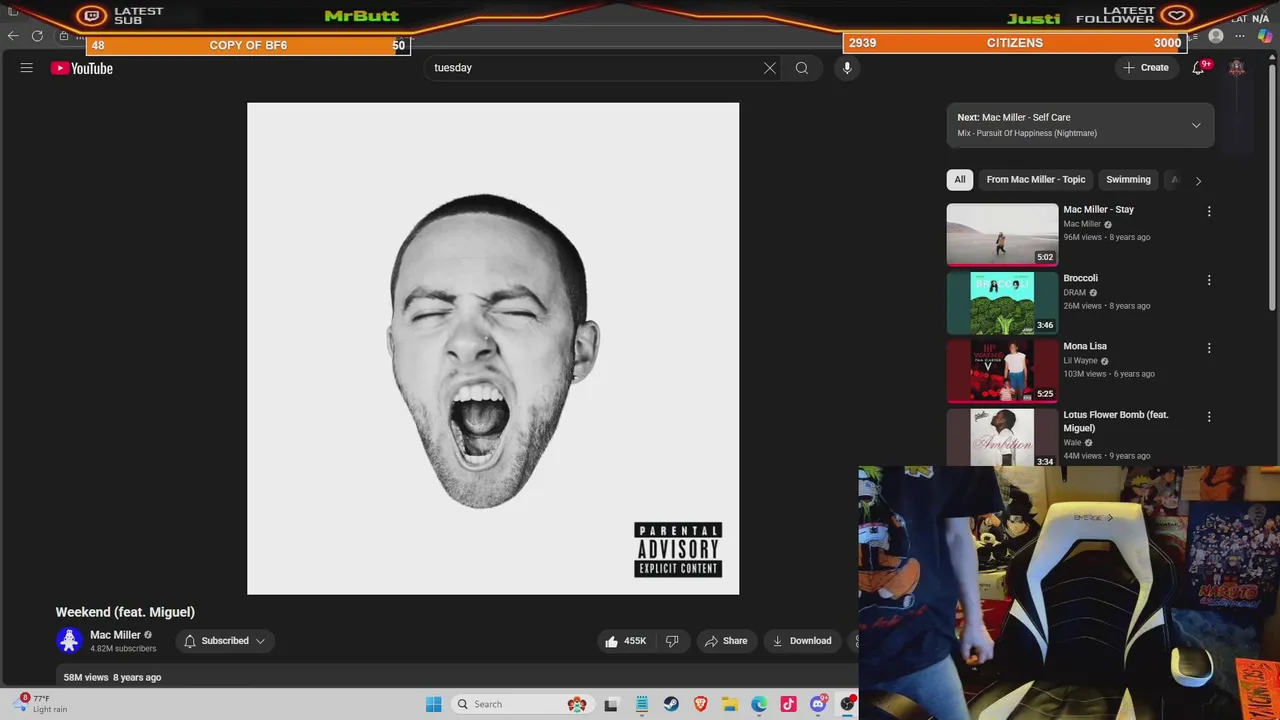Open Discord from the taskbar
Viewport: 1280px width, 720px height.
818,704
